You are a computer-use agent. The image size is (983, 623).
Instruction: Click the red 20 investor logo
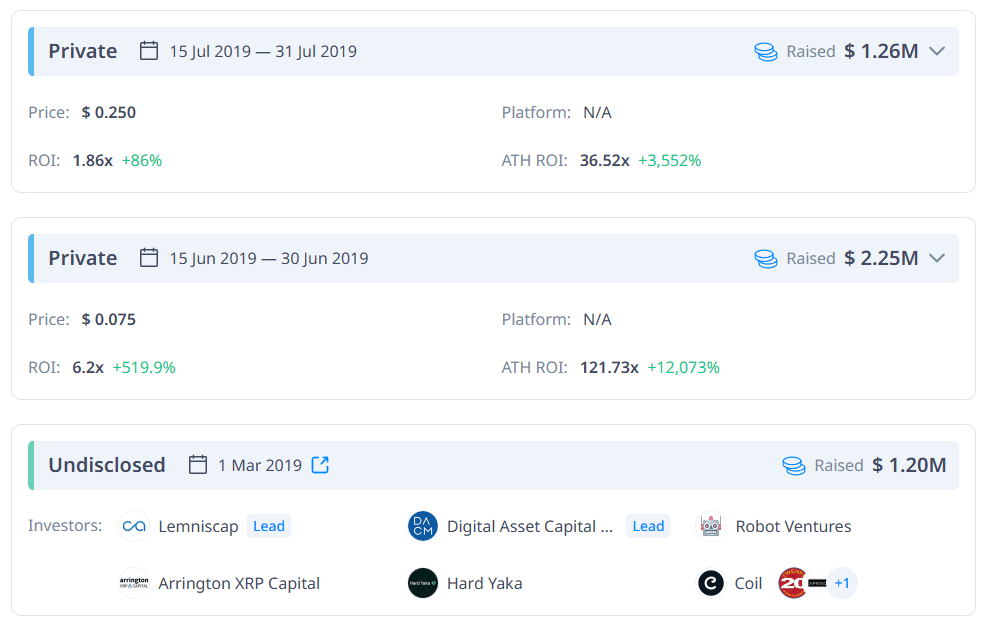(793, 583)
